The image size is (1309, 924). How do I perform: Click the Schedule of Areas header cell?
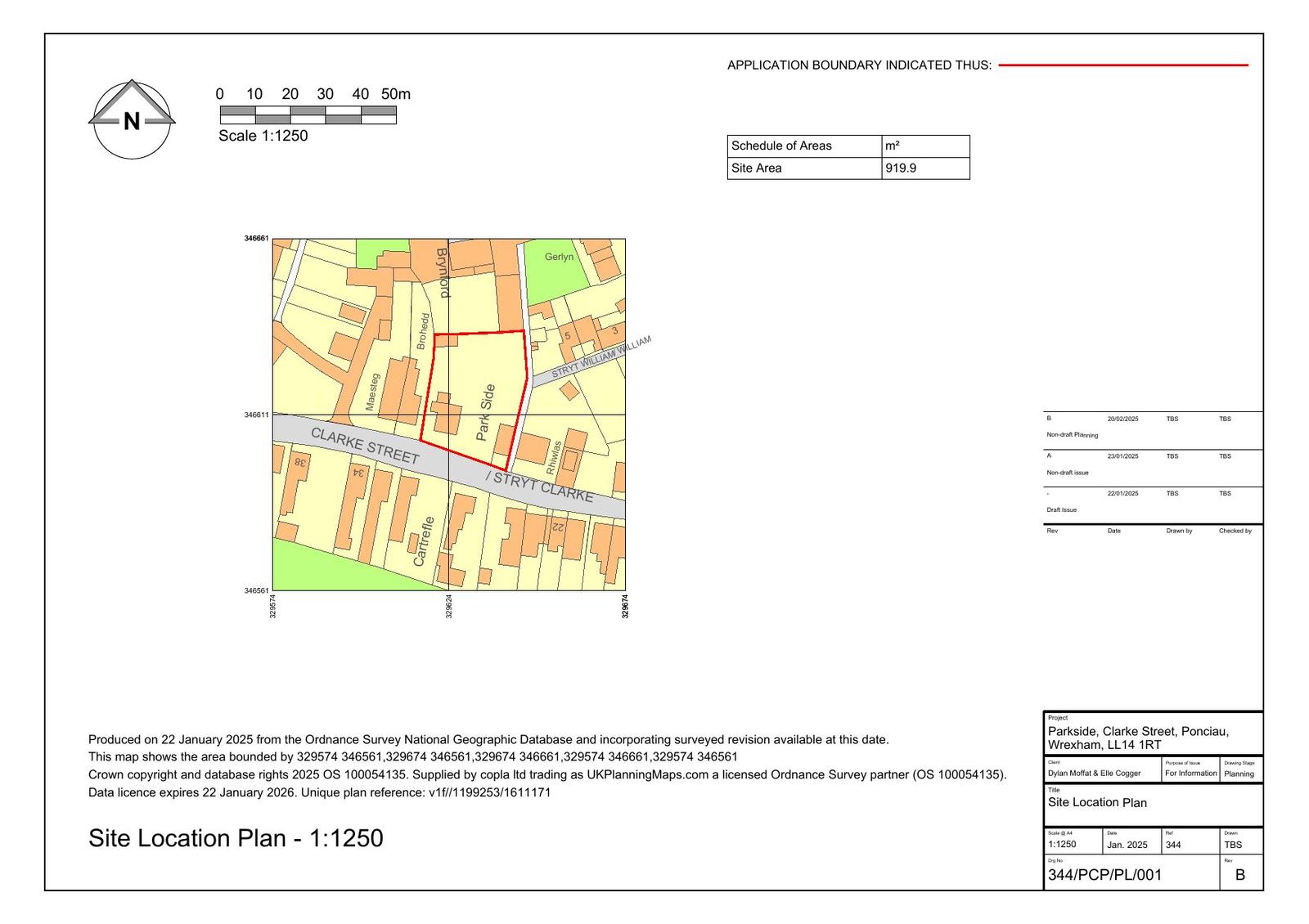point(781,146)
